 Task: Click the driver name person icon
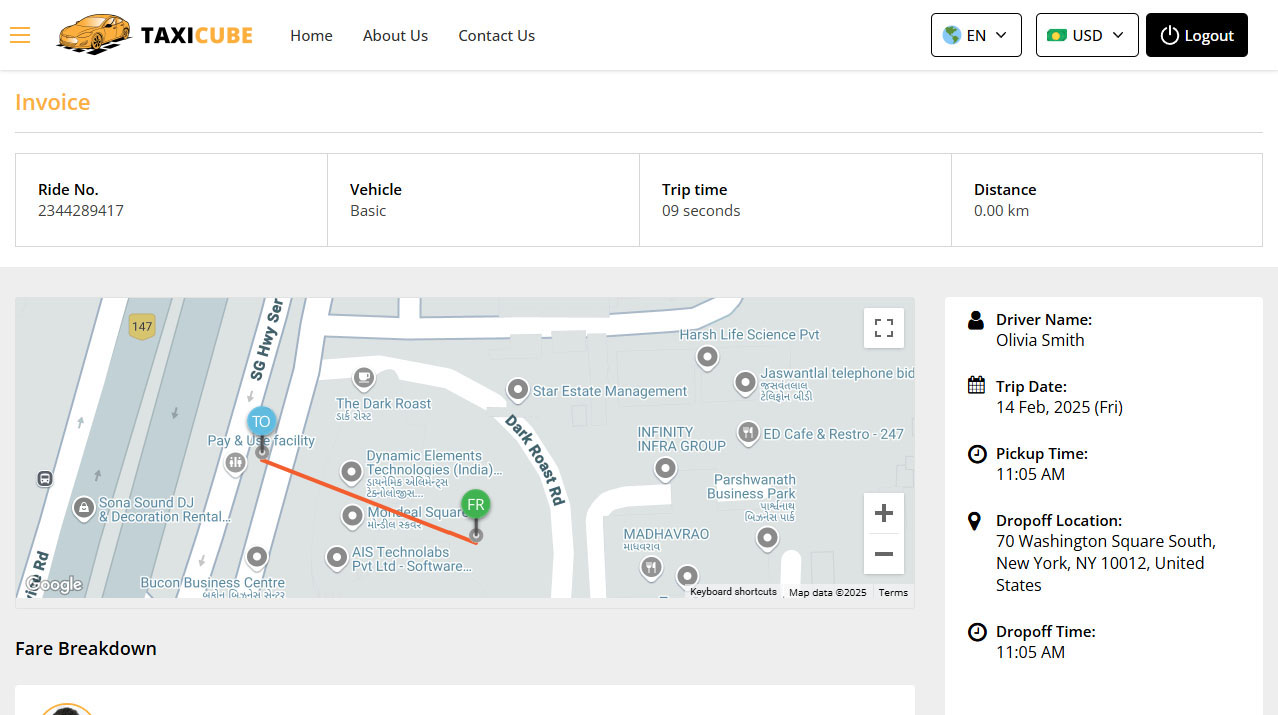pos(975,319)
